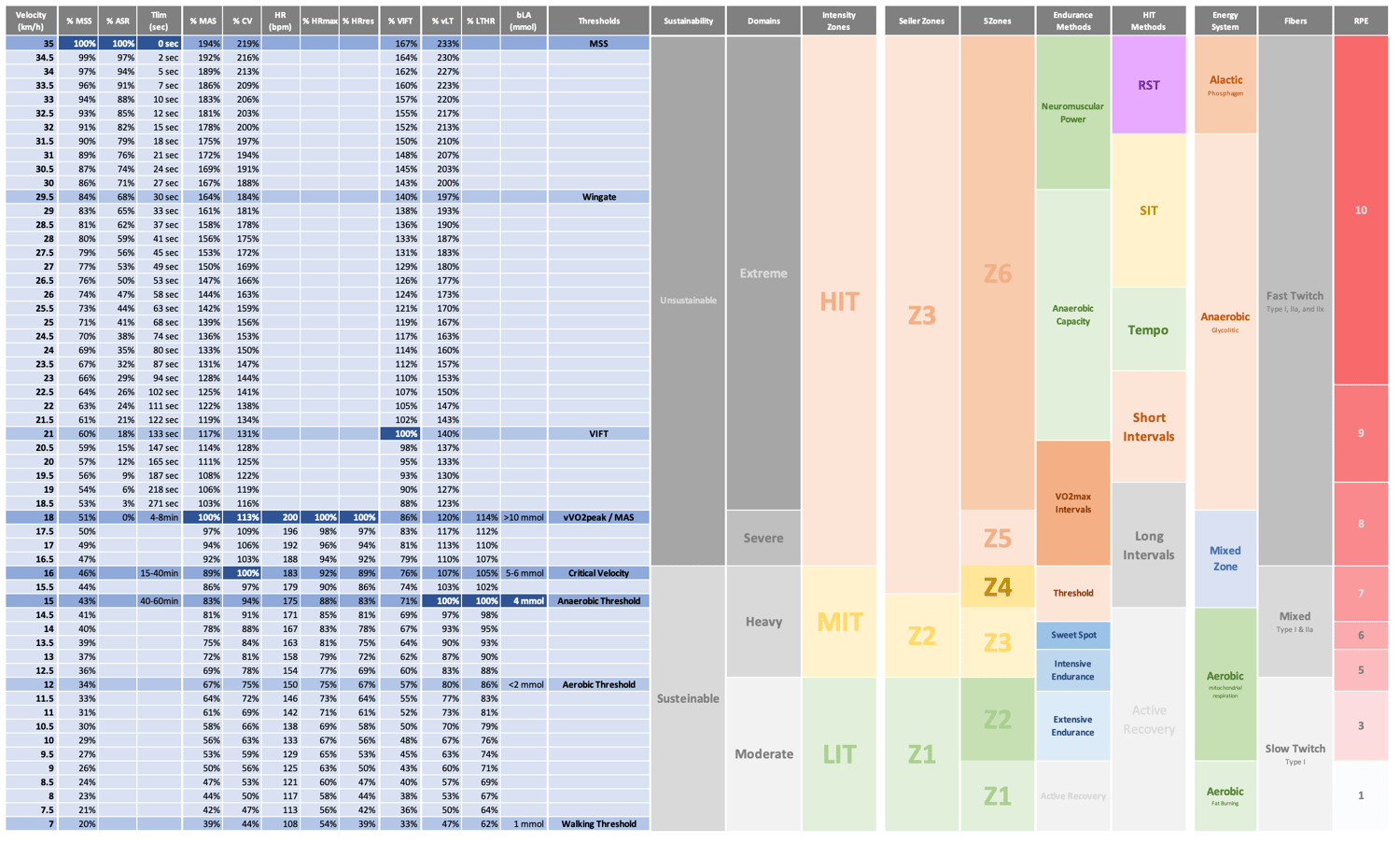Image resolution: width=1400 pixels, height=842 pixels.
Task: Click the yellow Z4 zone block
Action: click(997, 586)
